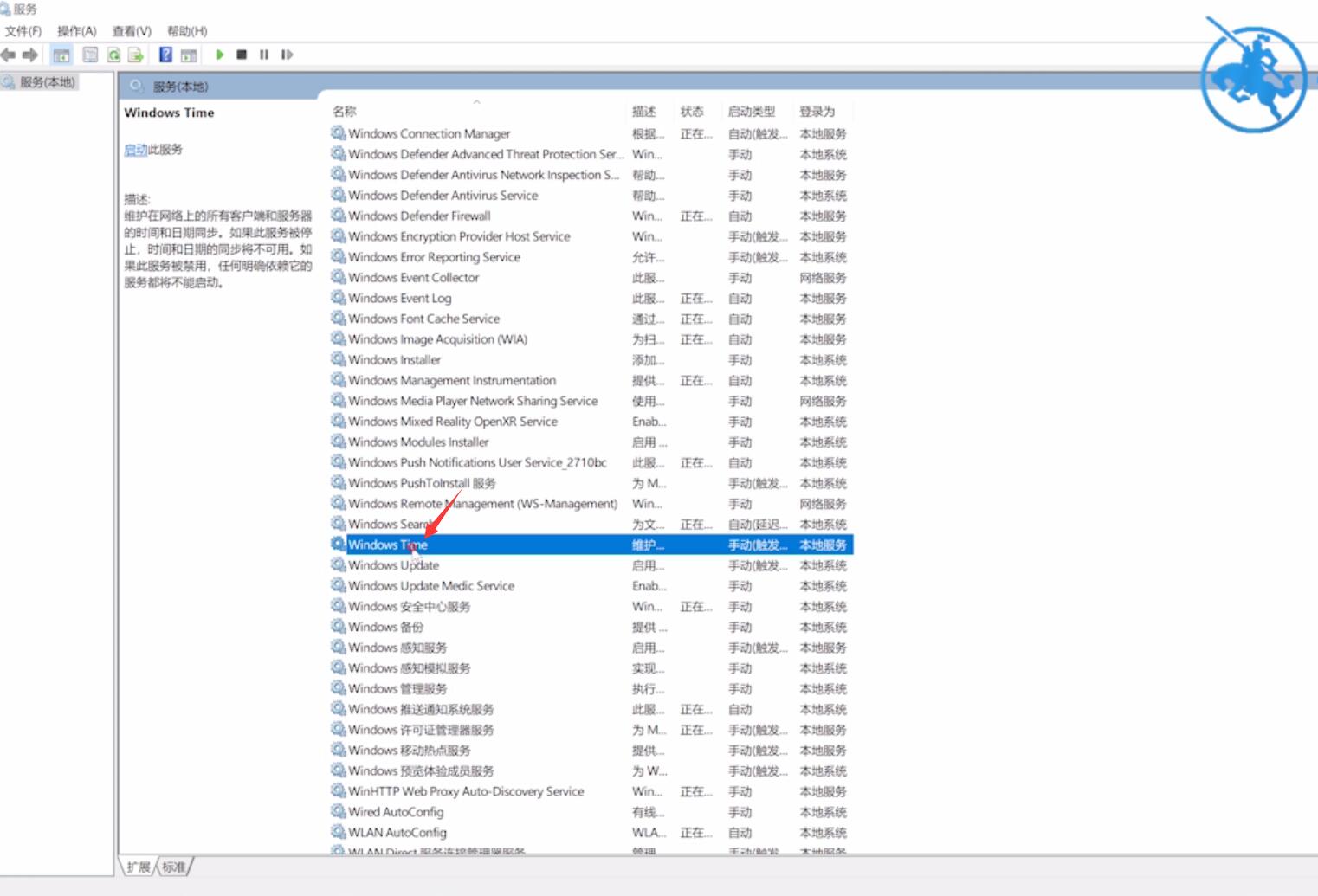
Task: Toggle the show/hide action pane icon
Action: click(188, 55)
